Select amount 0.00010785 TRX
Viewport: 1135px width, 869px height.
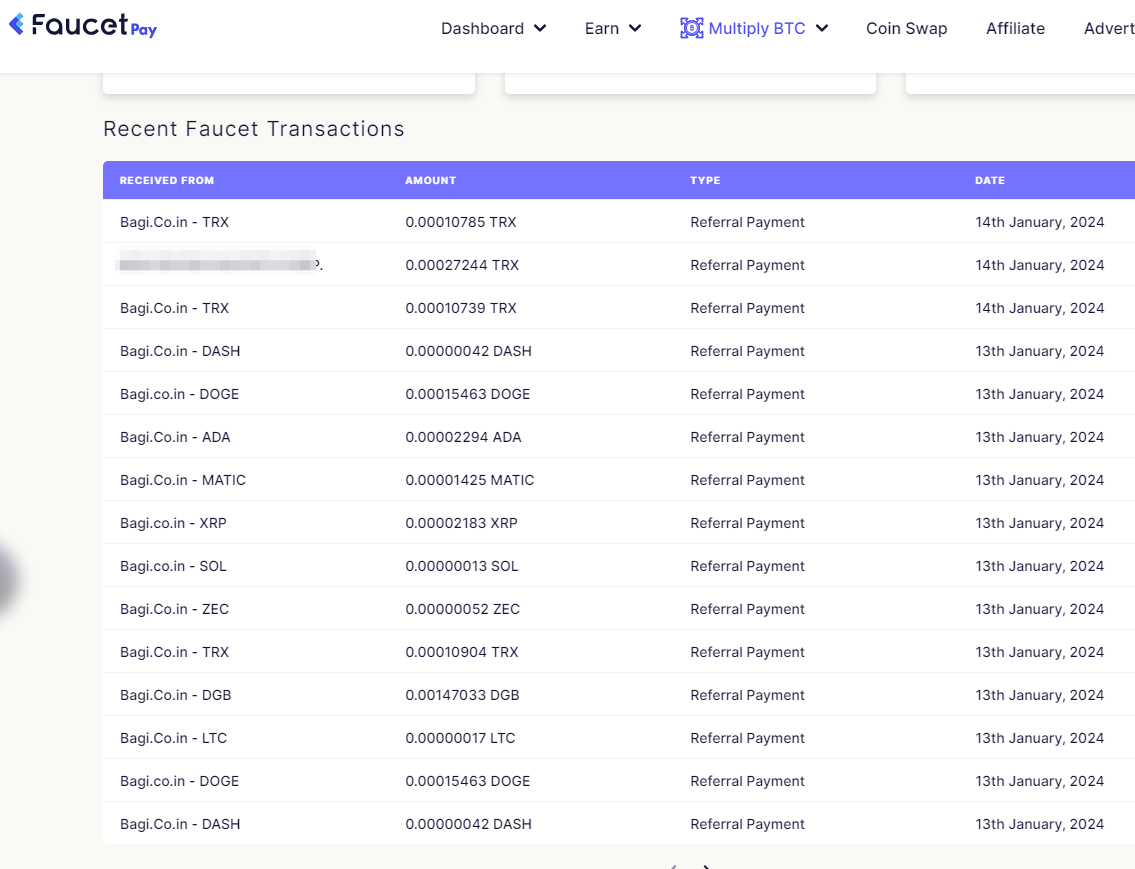(x=460, y=222)
